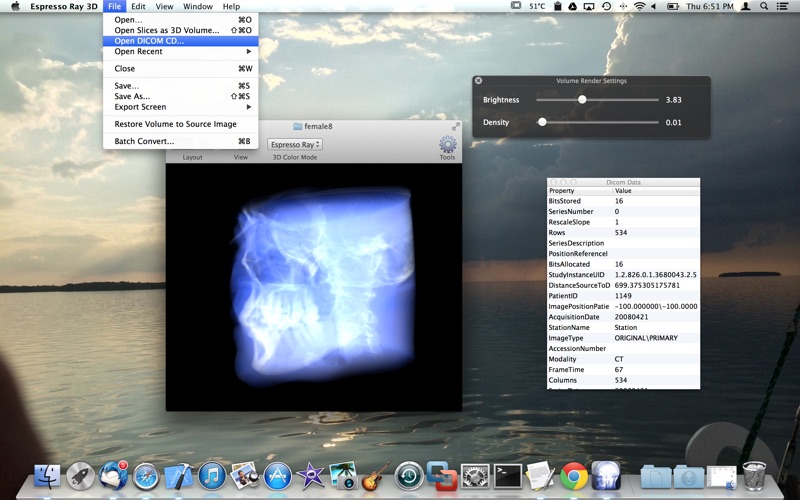800x500 pixels.
Task: Click the Brightness slider handle
Action: click(582, 100)
